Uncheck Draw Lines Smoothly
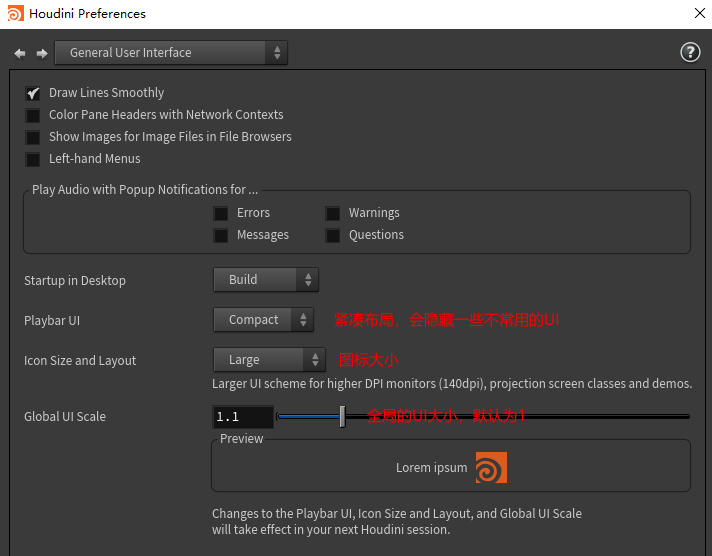This screenshot has width=712, height=556. tap(33, 93)
